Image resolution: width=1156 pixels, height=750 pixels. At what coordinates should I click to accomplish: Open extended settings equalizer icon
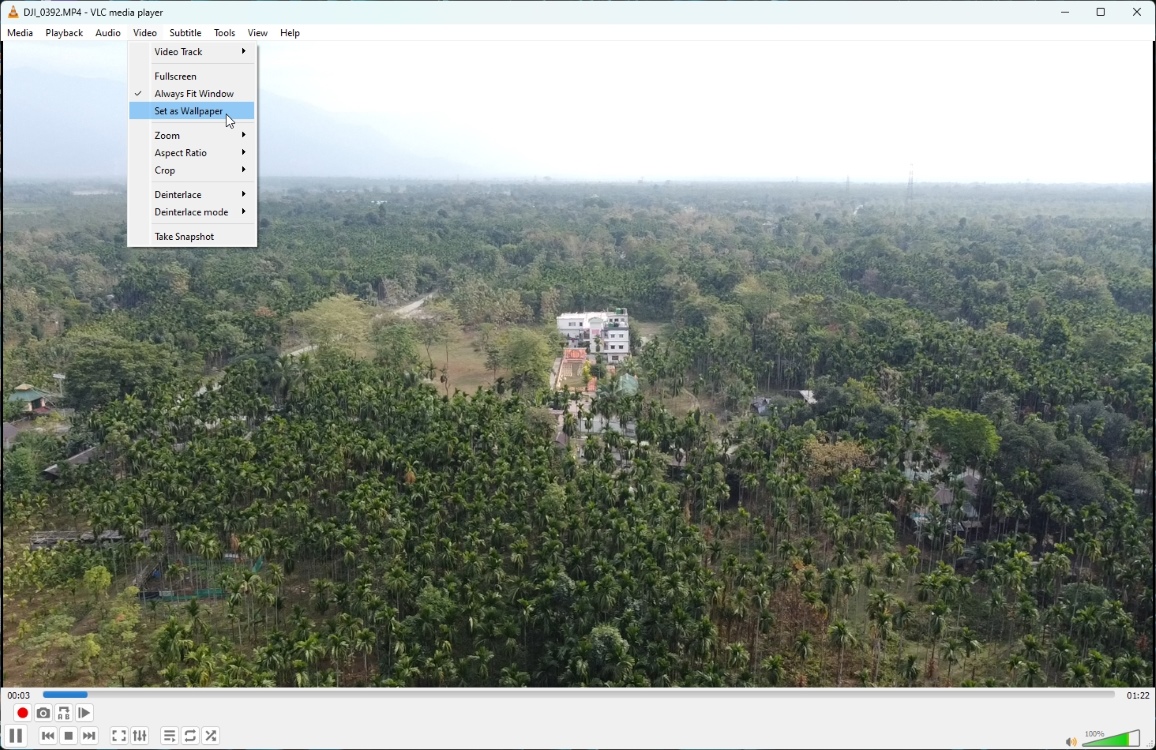[140, 737]
